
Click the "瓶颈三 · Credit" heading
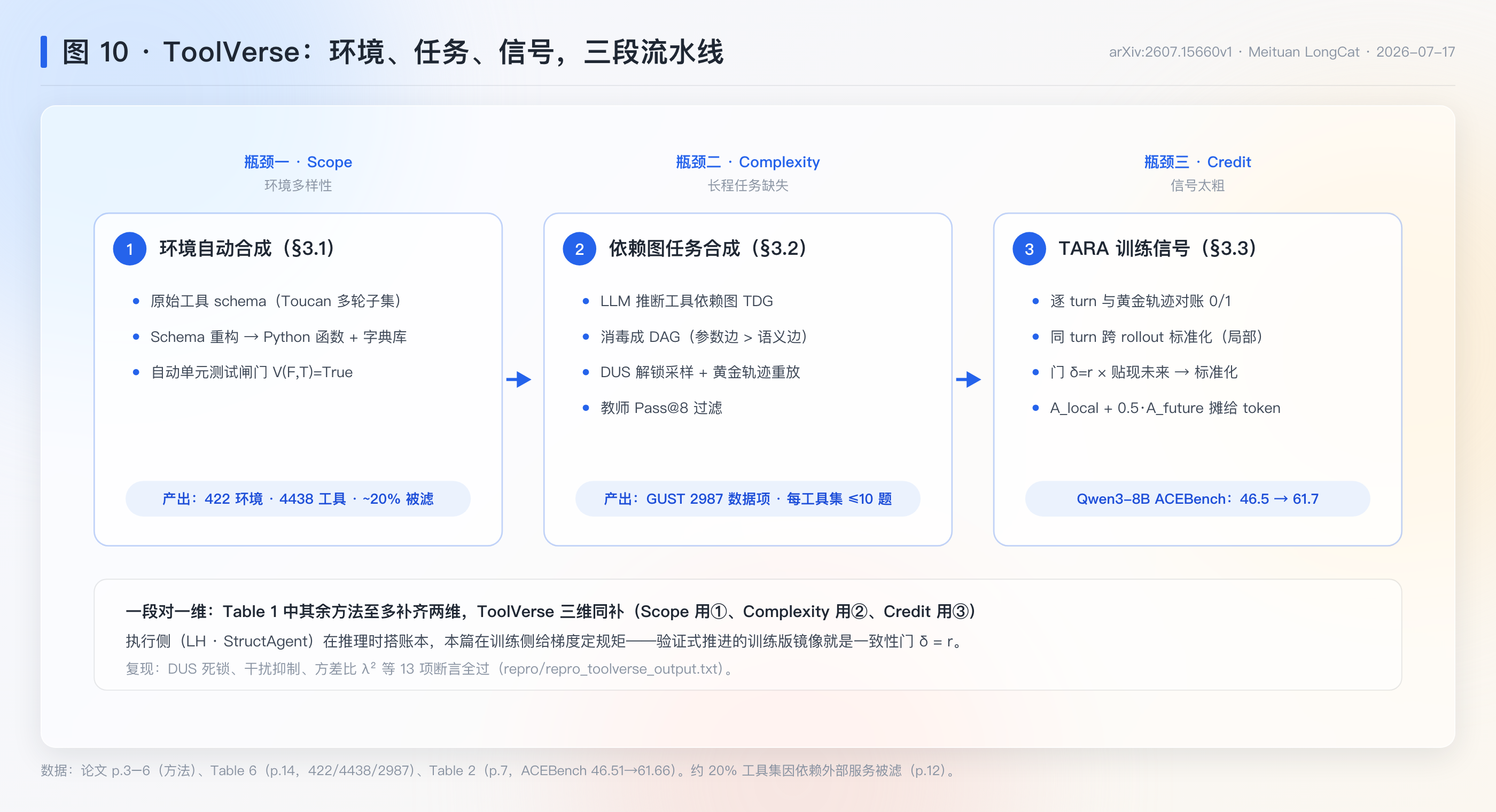pyautogui.click(x=1197, y=161)
